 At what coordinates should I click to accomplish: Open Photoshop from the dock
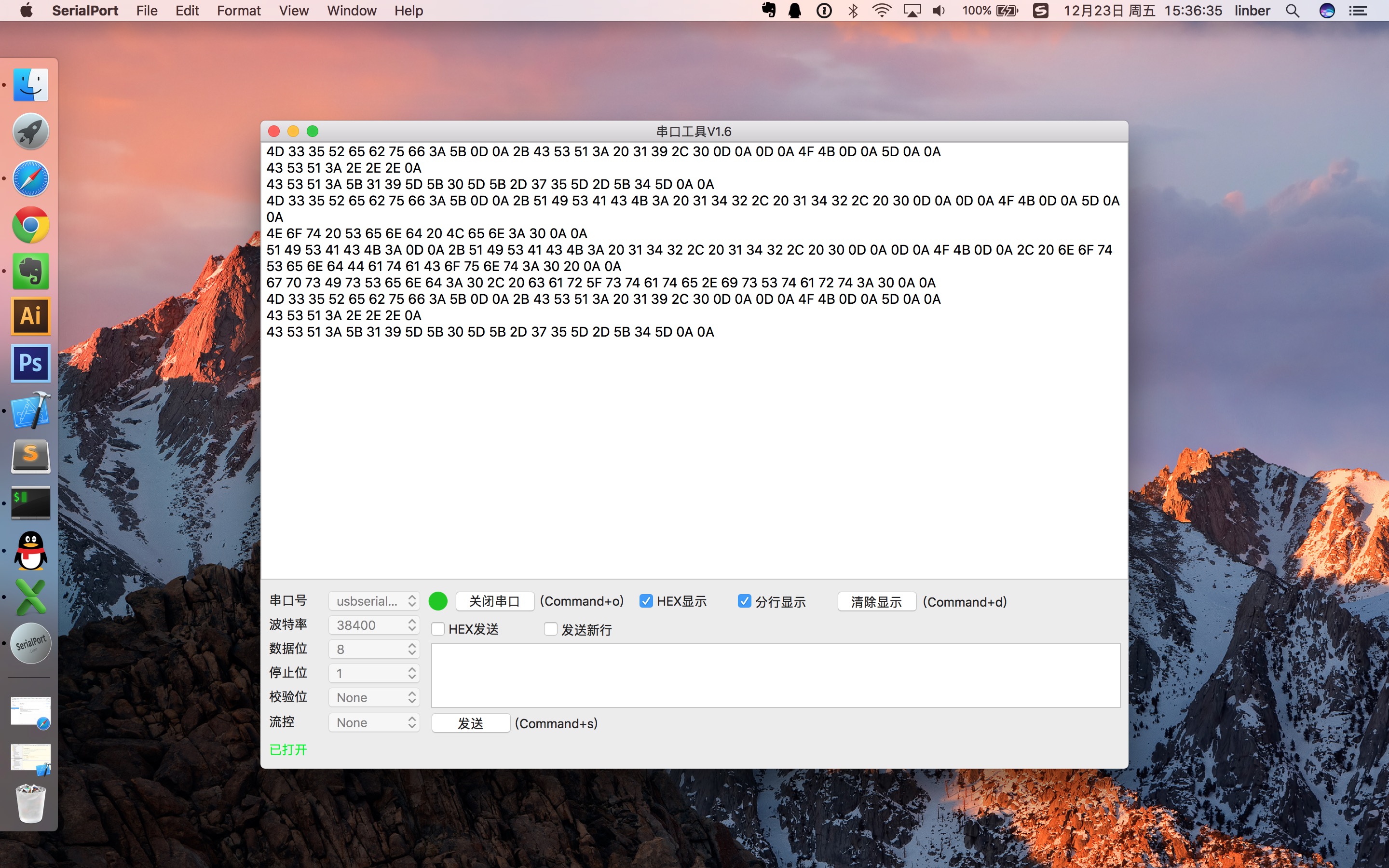[x=31, y=364]
